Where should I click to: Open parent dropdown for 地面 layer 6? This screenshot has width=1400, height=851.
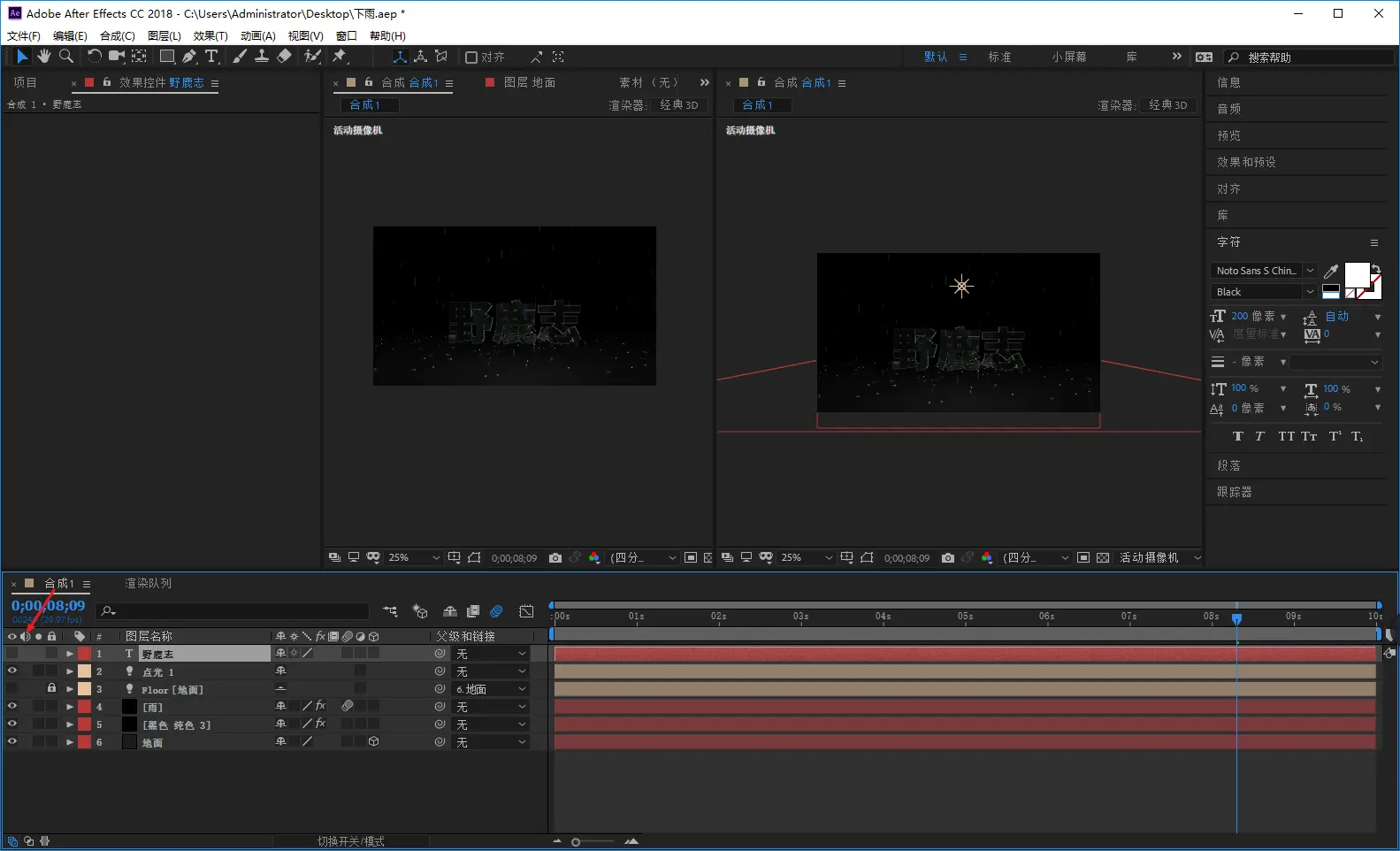[x=491, y=742]
